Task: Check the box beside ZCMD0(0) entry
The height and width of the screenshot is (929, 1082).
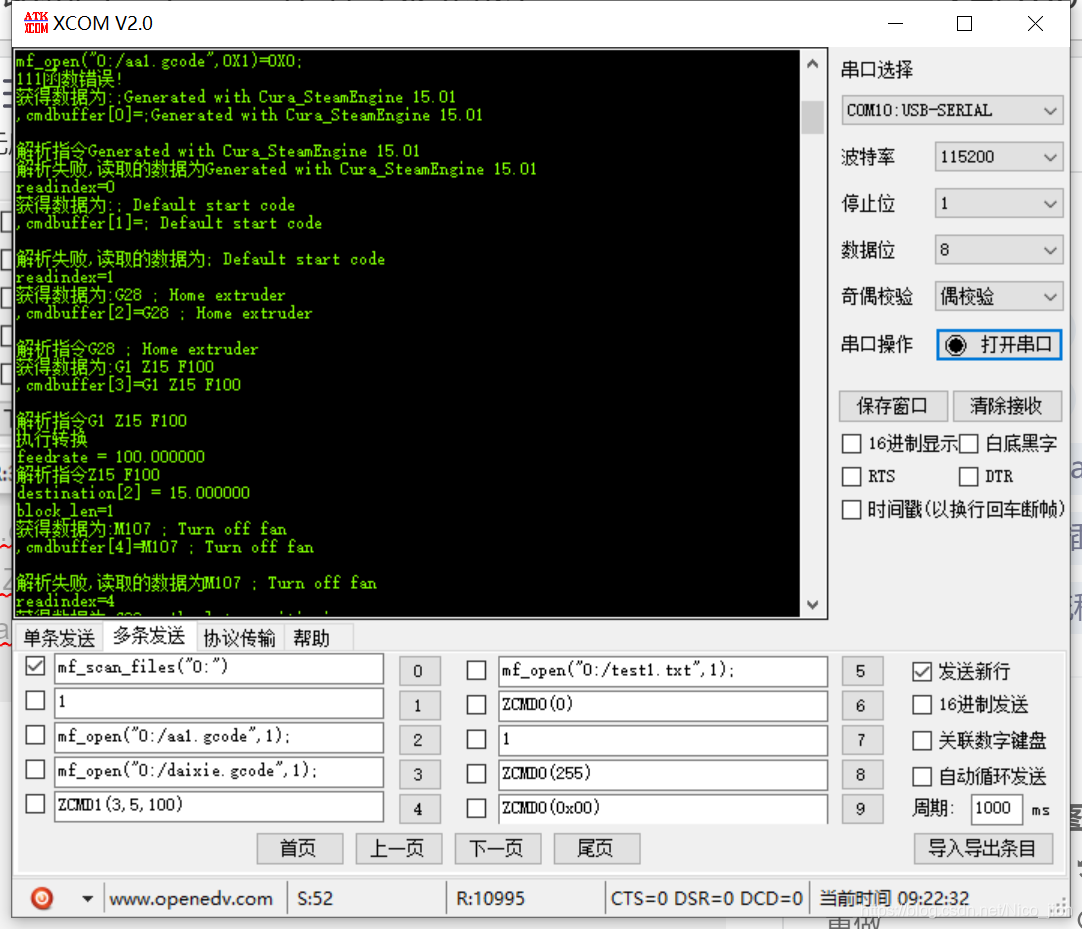Action: click(476, 705)
